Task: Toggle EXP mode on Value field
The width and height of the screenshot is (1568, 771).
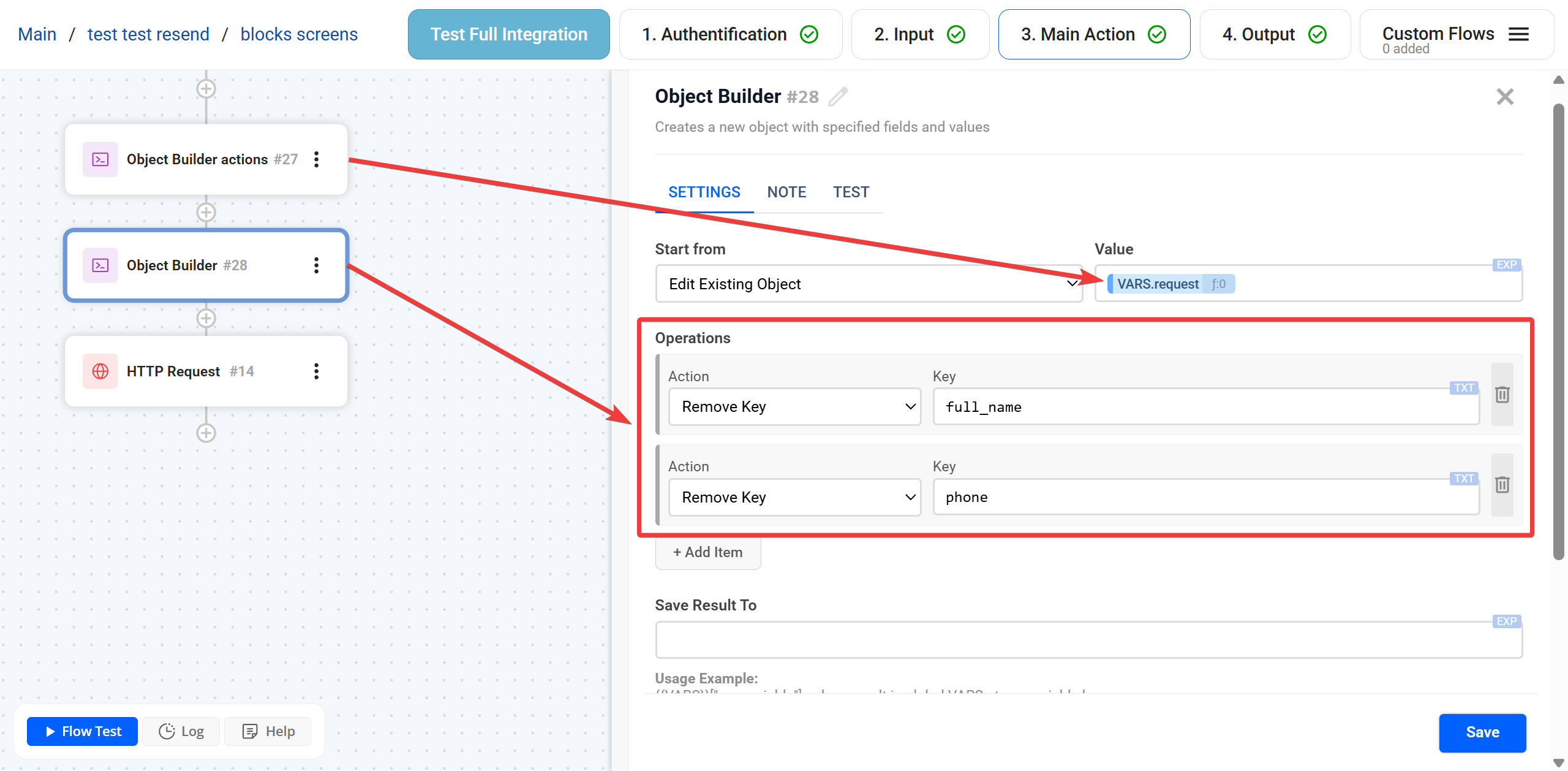Action: (x=1506, y=265)
